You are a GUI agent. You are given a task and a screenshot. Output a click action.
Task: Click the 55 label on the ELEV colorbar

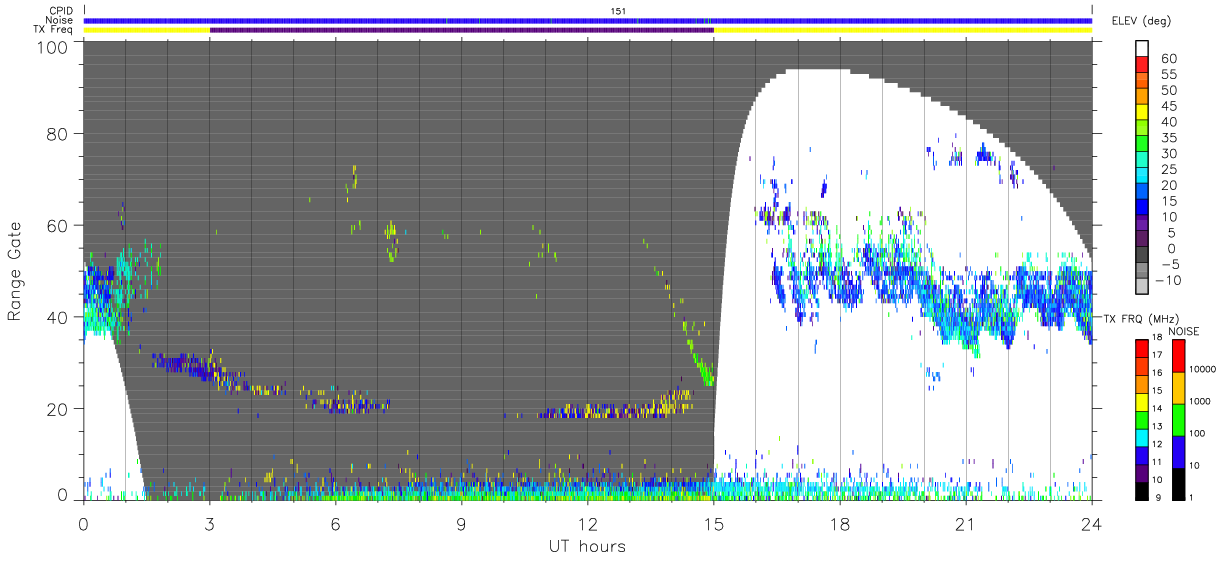coord(1167,74)
